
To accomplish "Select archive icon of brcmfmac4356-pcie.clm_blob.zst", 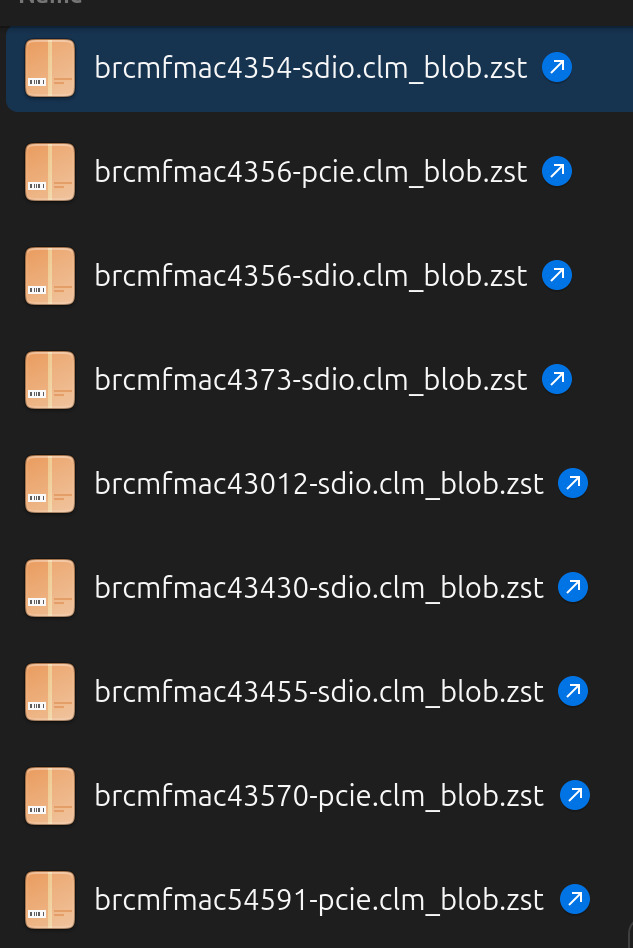I will click(50, 172).
